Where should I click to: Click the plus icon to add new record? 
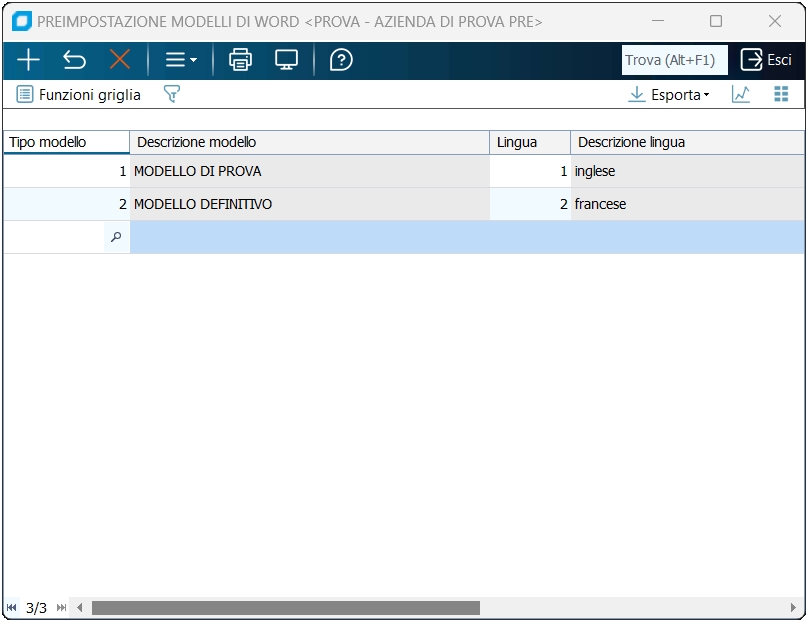(x=28, y=60)
